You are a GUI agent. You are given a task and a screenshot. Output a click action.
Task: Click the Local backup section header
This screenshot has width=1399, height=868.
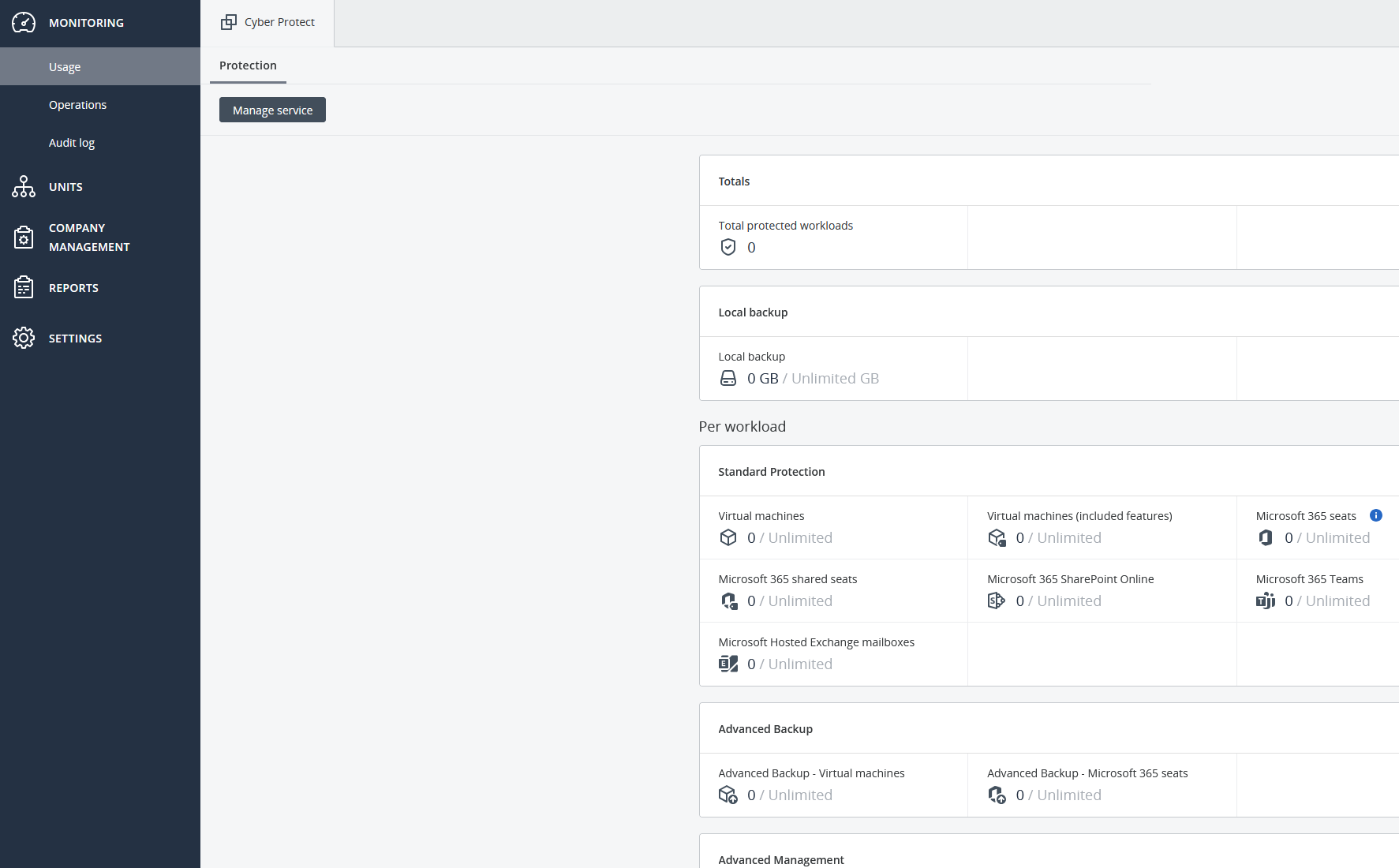pyautogui.click(x=753, y=312)
